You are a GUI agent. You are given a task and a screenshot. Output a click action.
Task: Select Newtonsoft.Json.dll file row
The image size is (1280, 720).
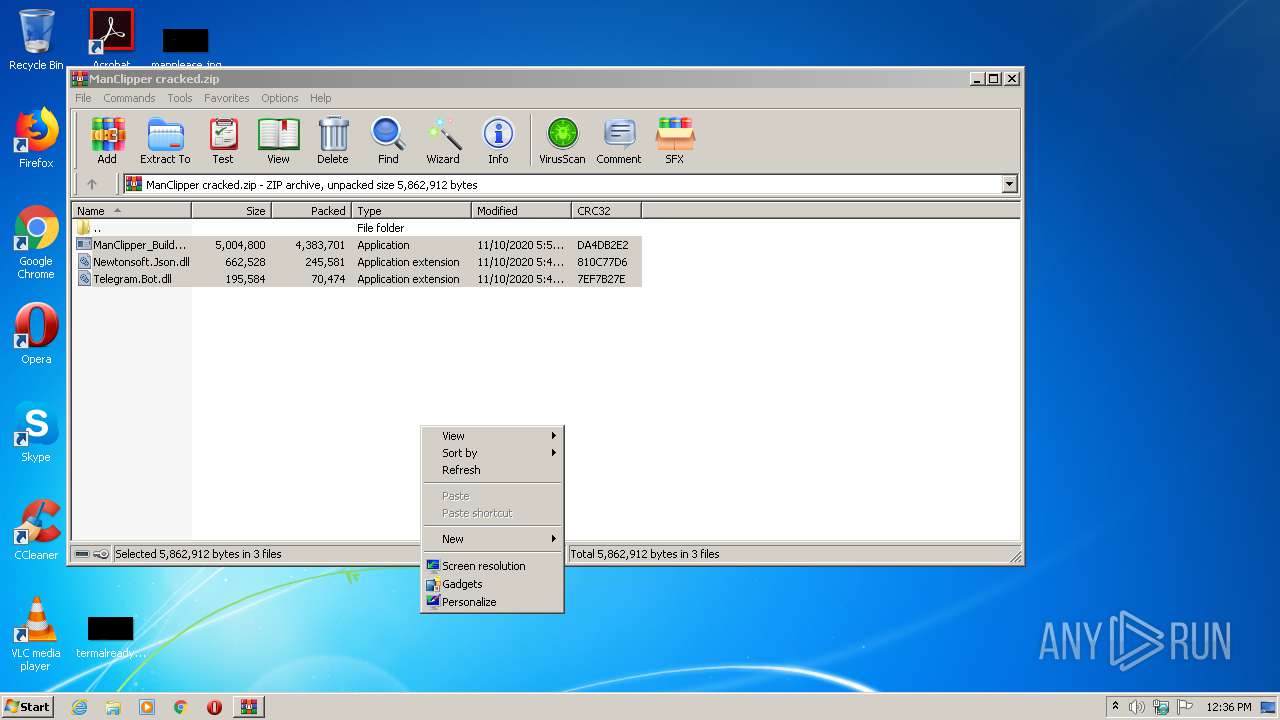point(357,262)
